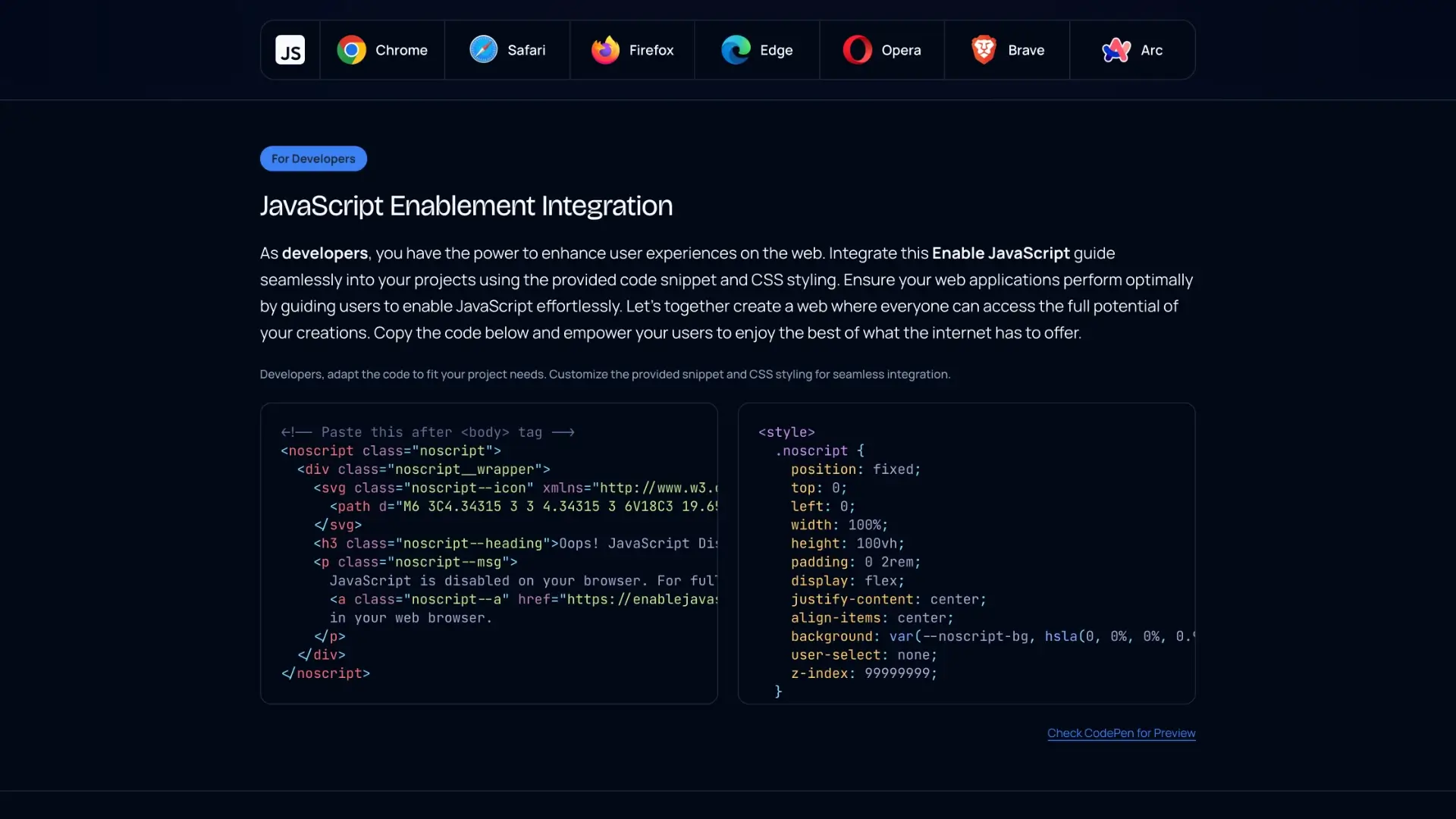The height and width of the screenshot is (819, 1456).
Task: Click the Arc browser icon
Action: tap(1116, 49)
